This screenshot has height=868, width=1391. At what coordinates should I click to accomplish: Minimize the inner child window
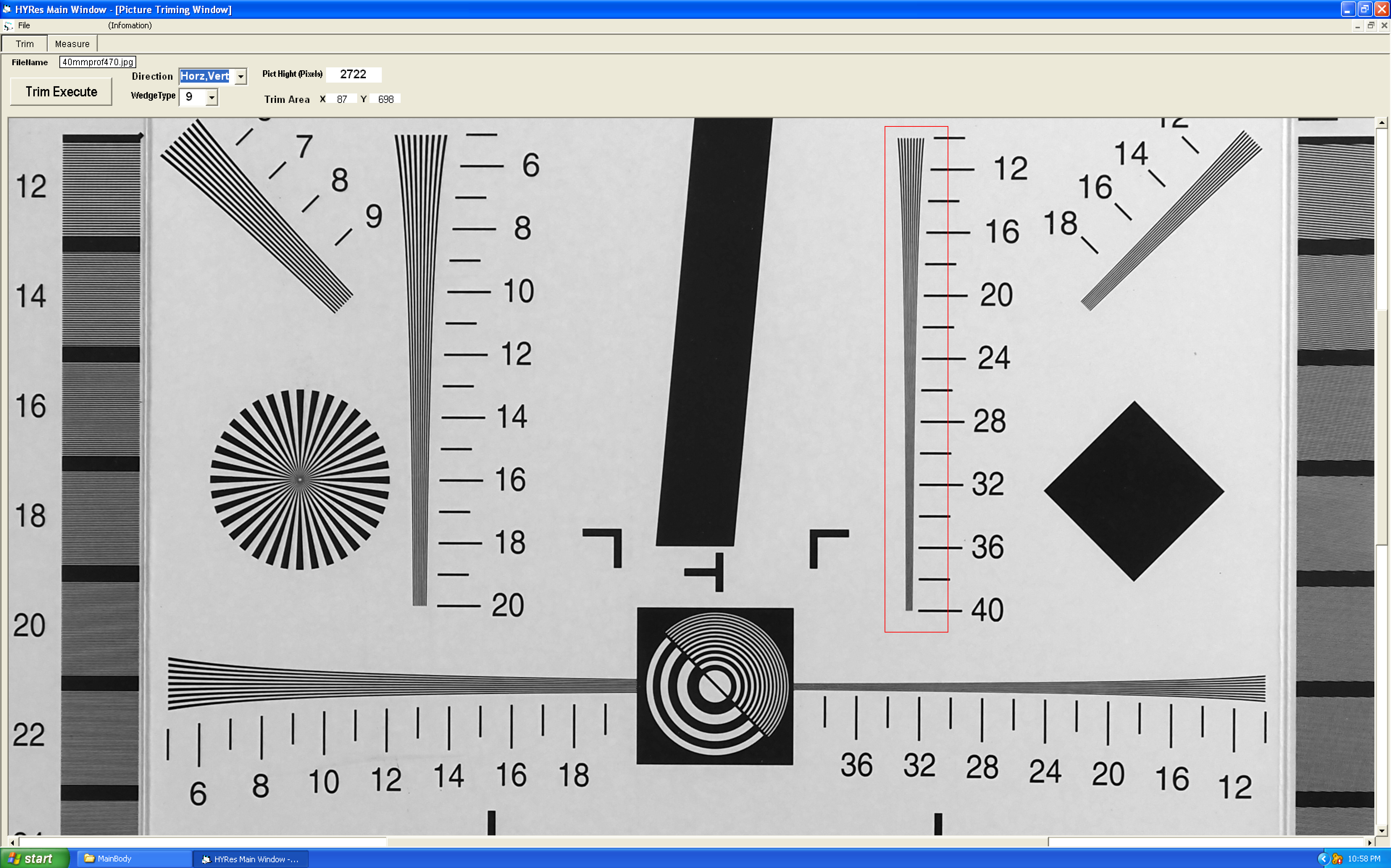point(1357,26)
